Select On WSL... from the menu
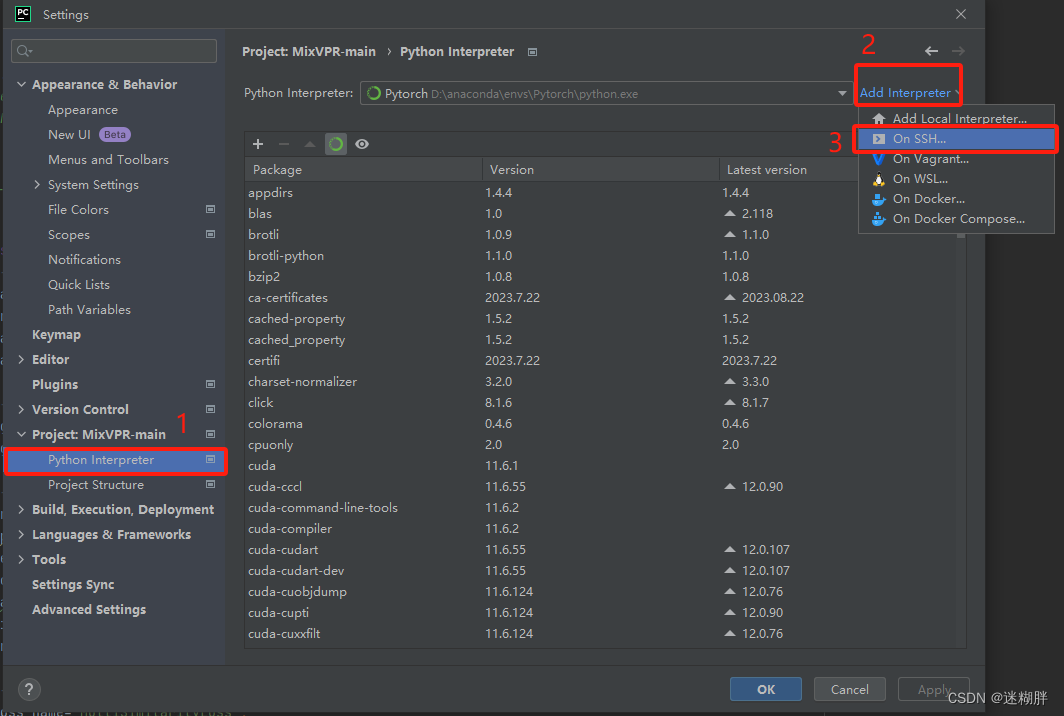 (x=956, y=179)
